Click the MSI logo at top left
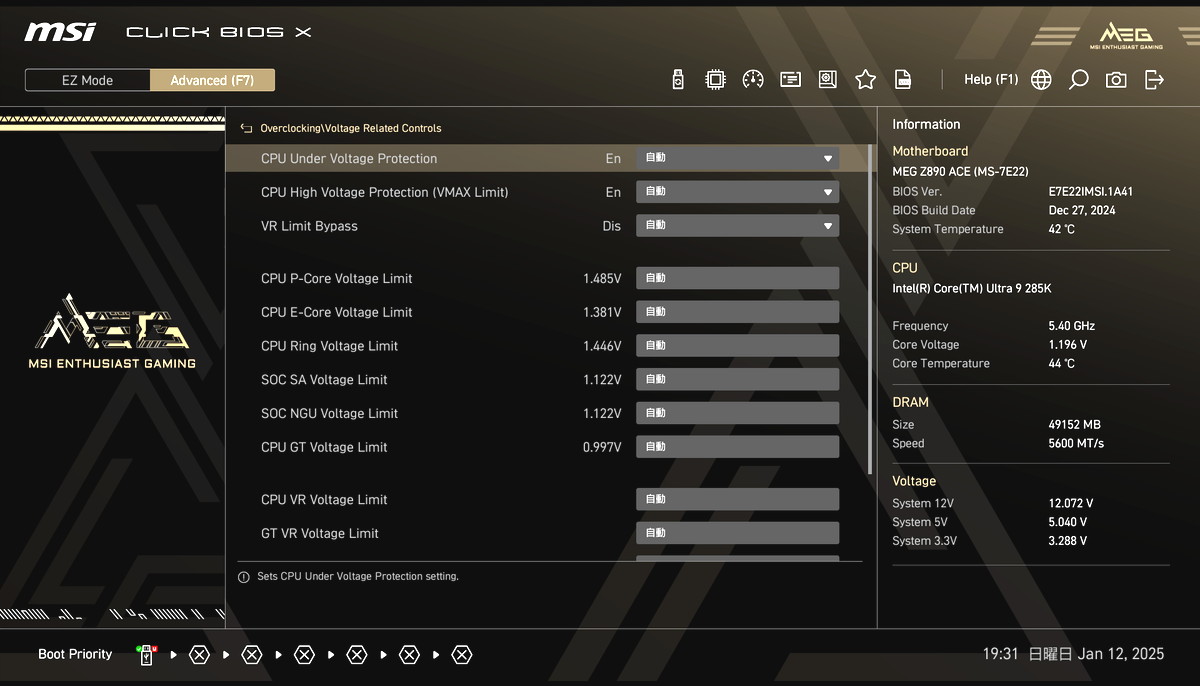Screen dimensions: 1200x686 [x=60, y=31]
